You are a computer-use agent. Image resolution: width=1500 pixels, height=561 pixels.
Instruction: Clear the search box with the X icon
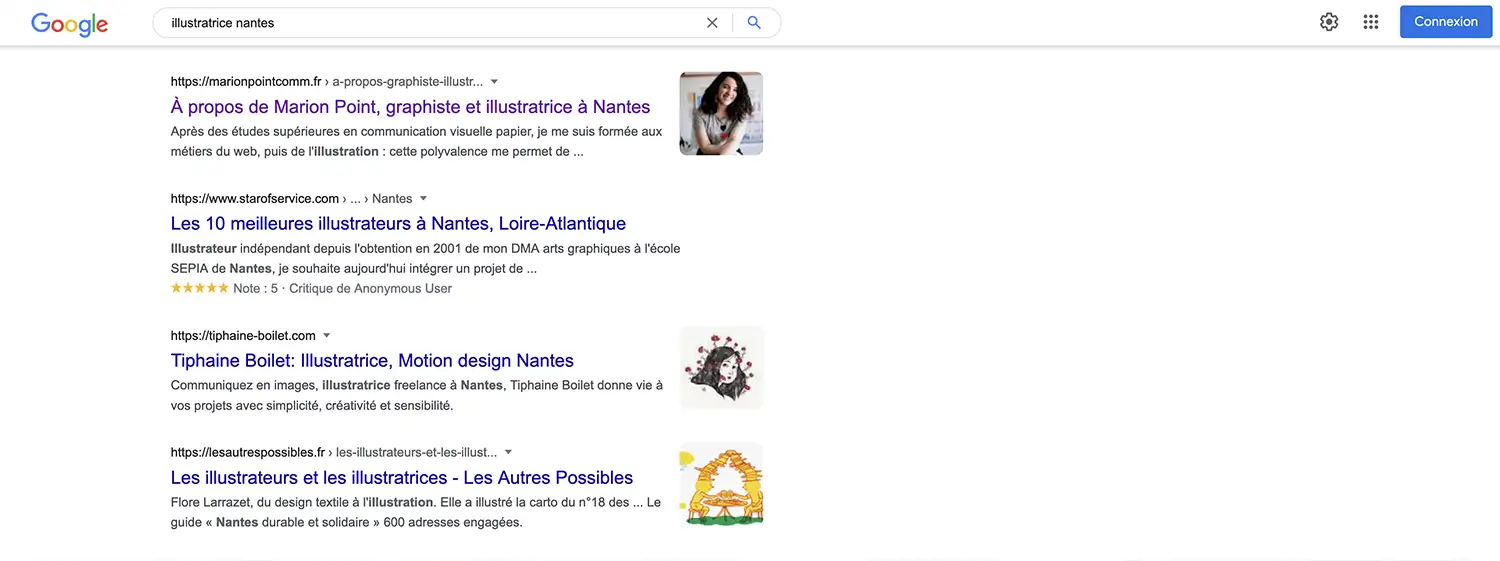pyautogui.click(x=712, y=22)
